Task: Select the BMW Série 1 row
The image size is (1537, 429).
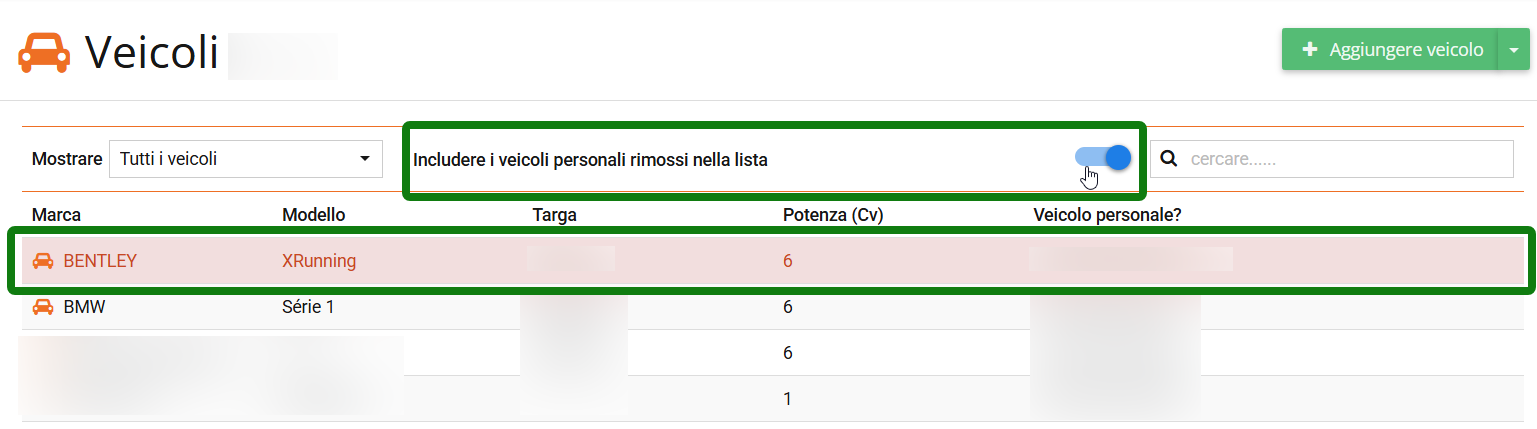Action: [x=773, y=307]
